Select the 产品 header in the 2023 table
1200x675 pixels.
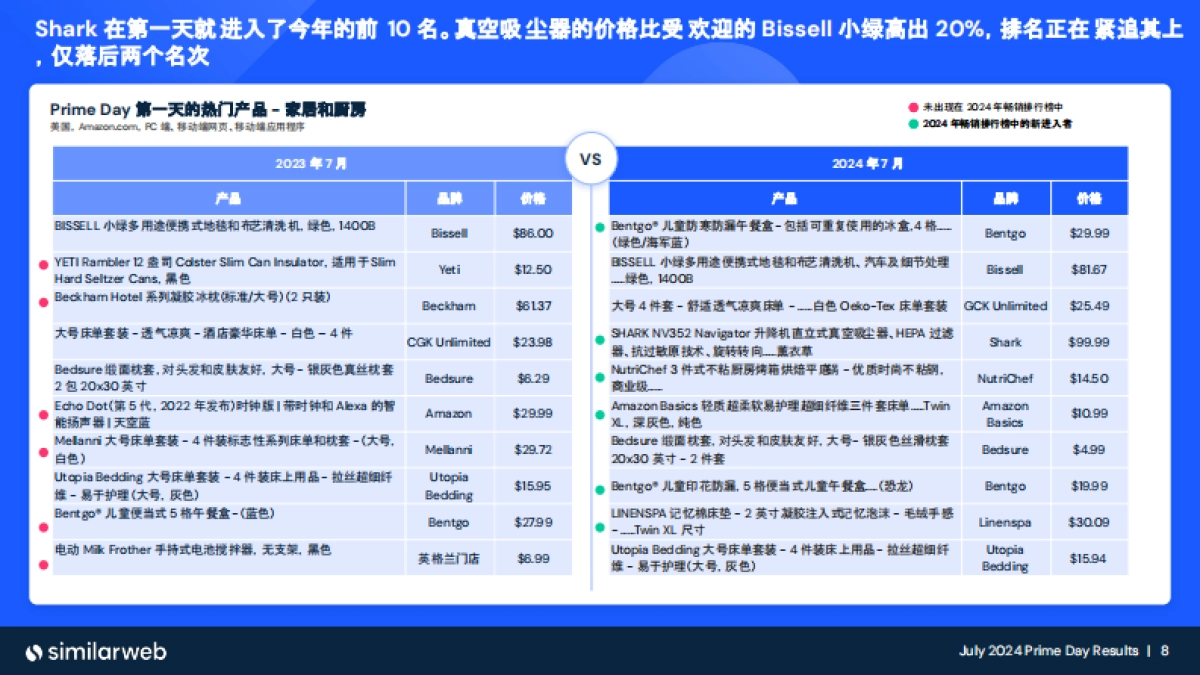(x=228, y=197)
